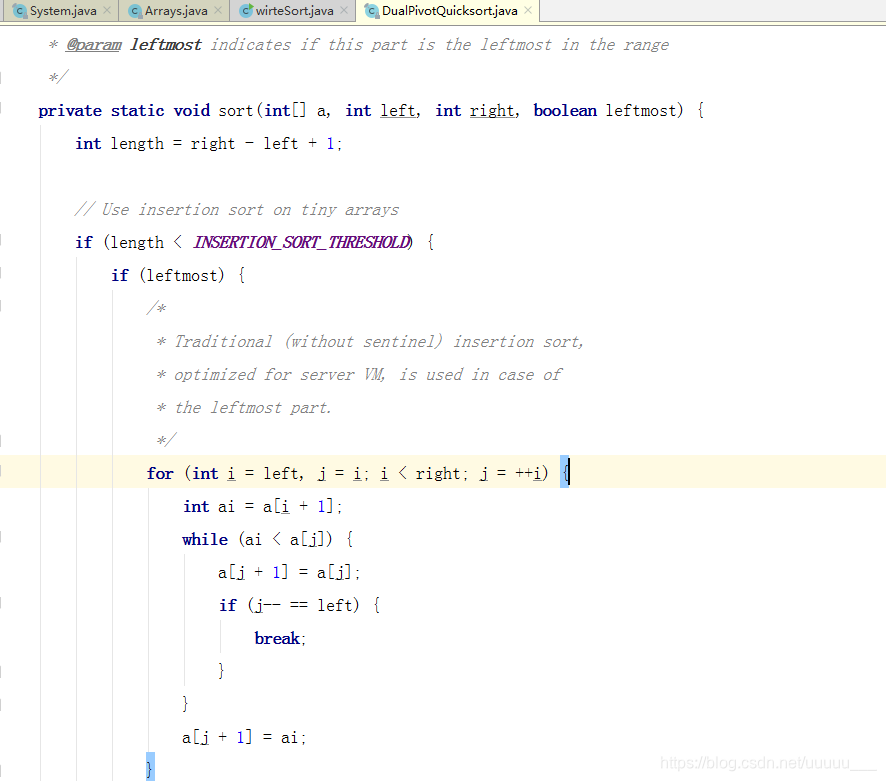Click the 'a[j + 1] = a[j];' statement
886x781 pixels.
289,572
